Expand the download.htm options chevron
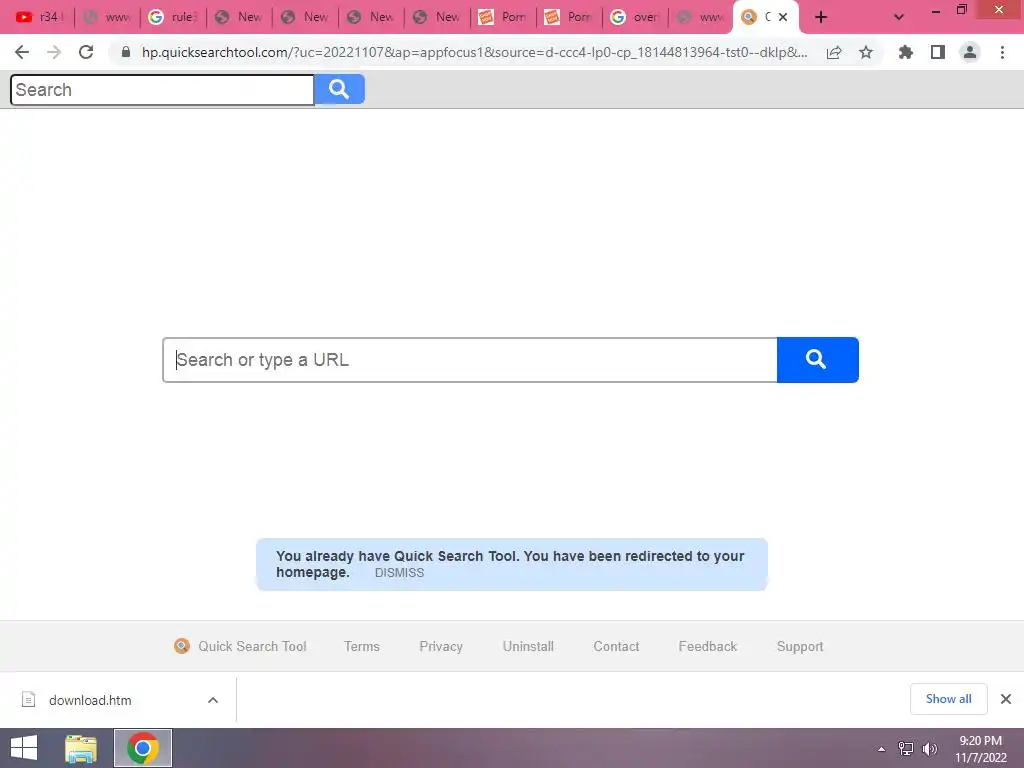The width and height of the screenshot is (1024, 768). coord(212,700)
